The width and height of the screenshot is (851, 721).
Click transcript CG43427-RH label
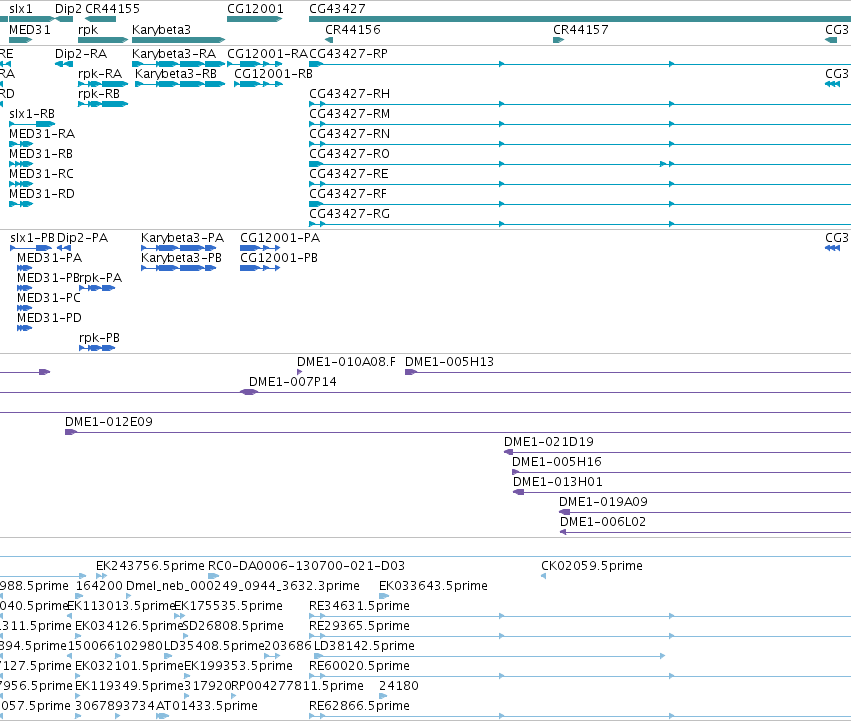(x=350, y=94)
